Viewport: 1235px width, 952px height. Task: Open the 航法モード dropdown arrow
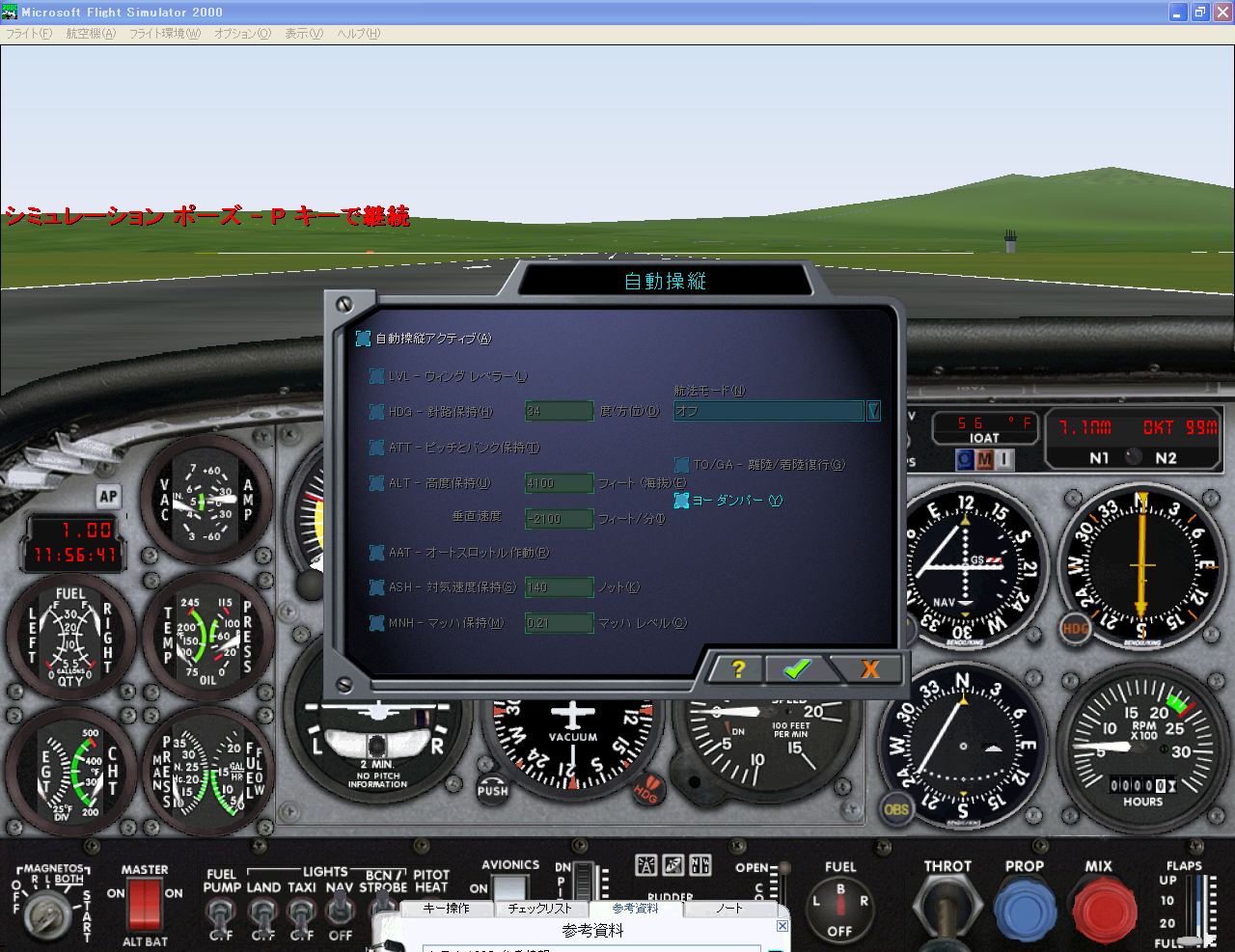tap(873, 411)
